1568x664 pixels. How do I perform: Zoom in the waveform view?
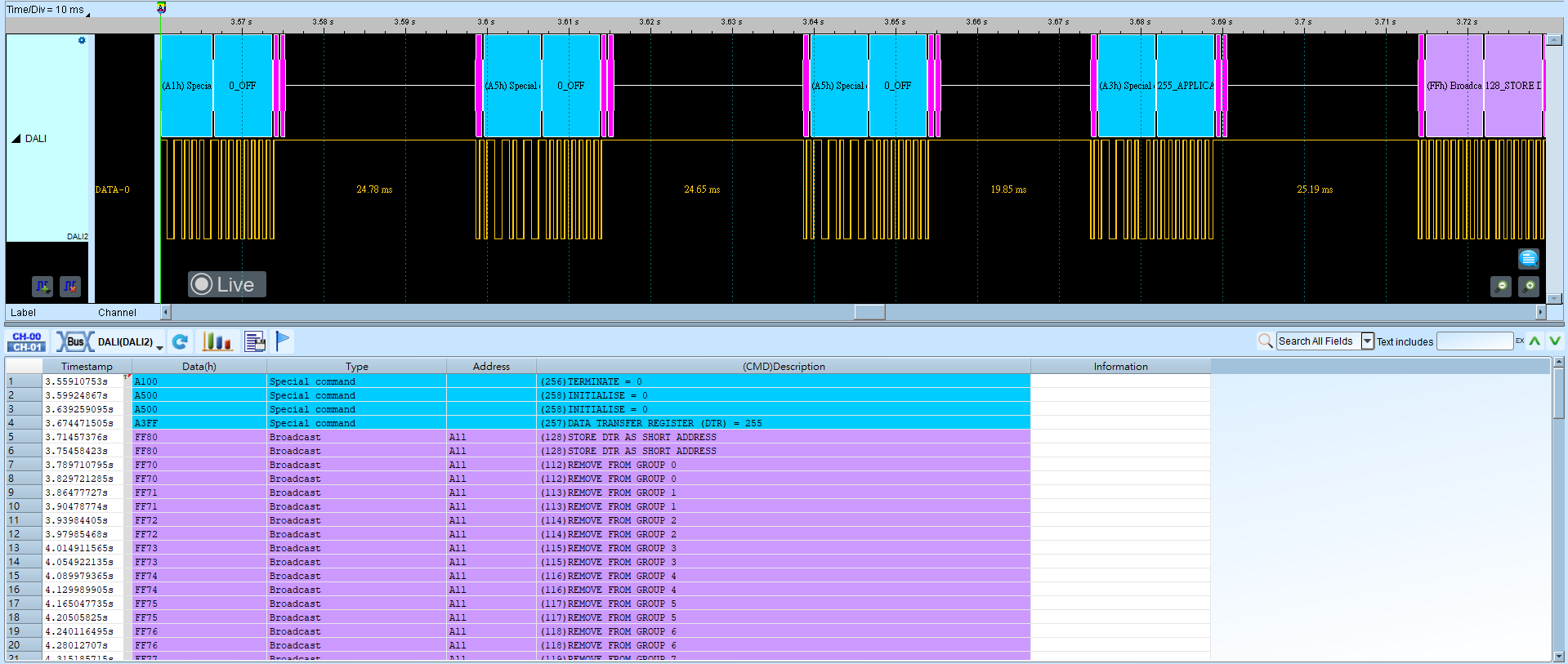(1528, 287)
